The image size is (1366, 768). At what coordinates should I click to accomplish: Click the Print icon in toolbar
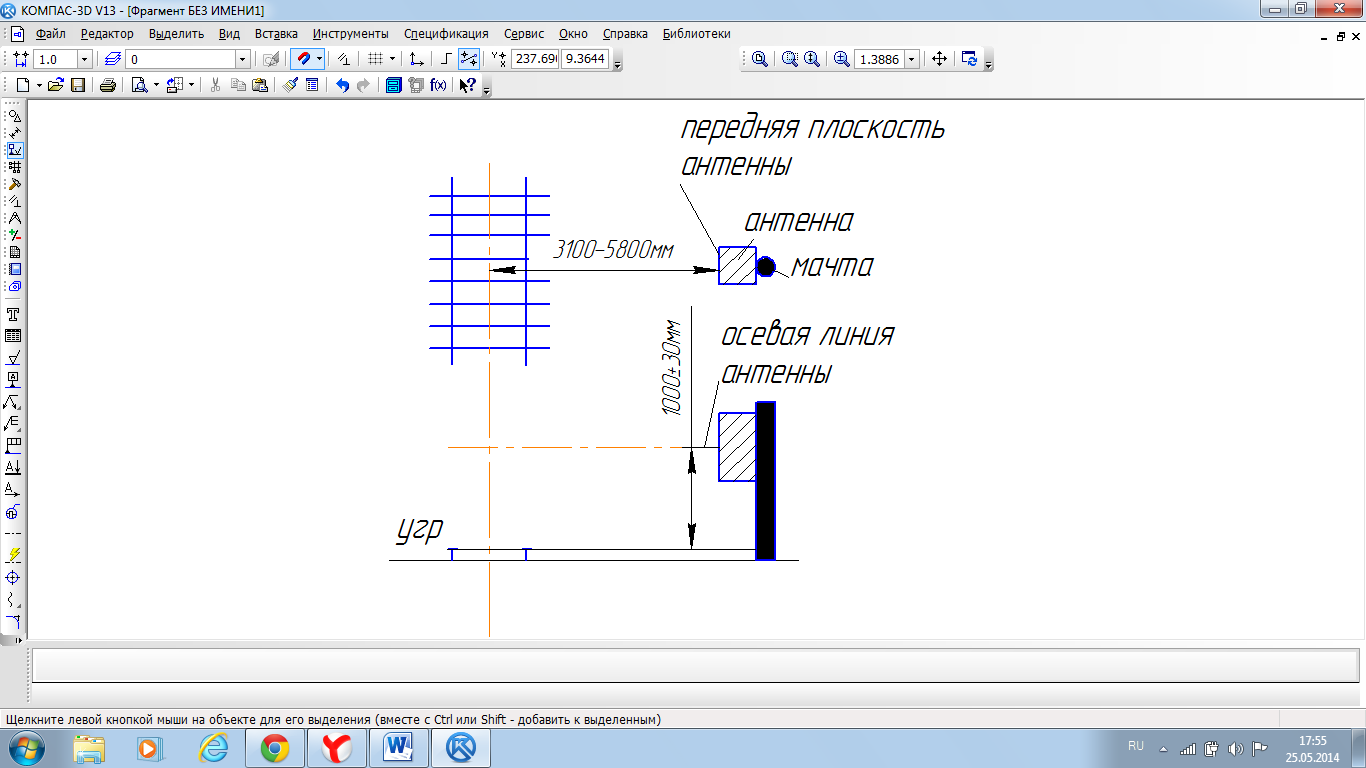(x=108, y=85)
